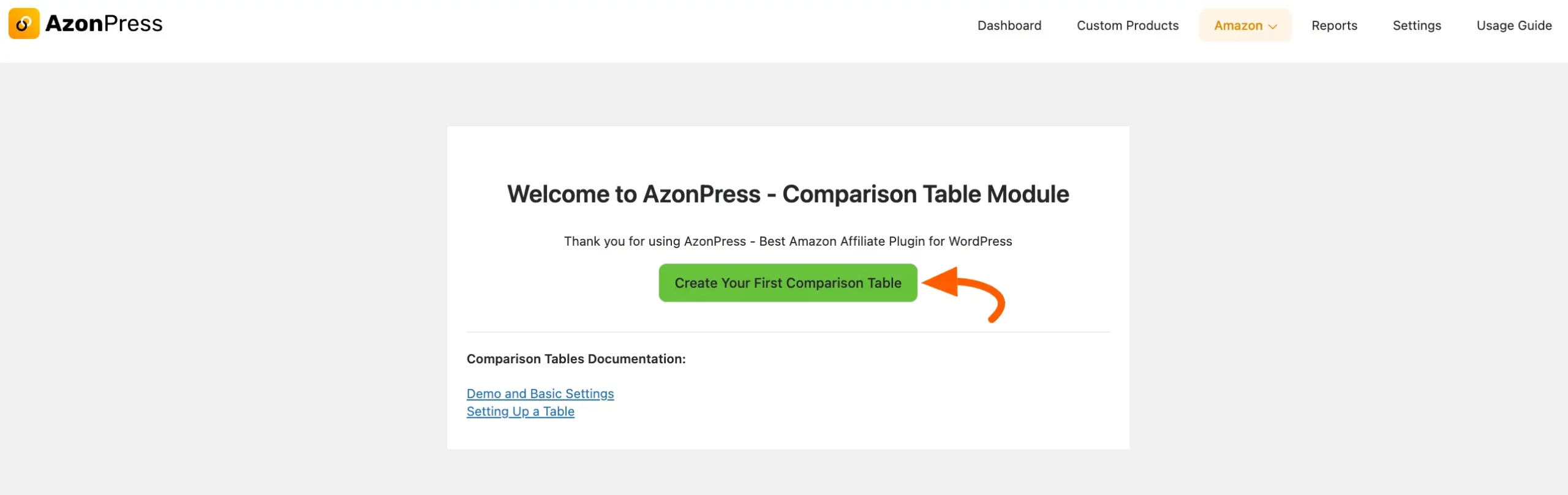Expand the Amazon dropdown chevron
The width and height of the screenshot is (1568, 495).
(x=1274, y=26)
